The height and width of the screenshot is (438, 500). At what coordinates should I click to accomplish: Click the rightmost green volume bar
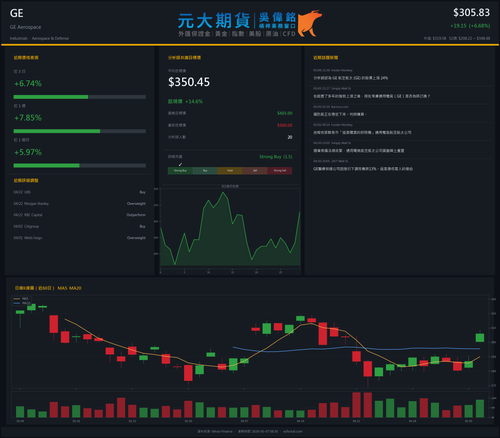pos(480,408)
